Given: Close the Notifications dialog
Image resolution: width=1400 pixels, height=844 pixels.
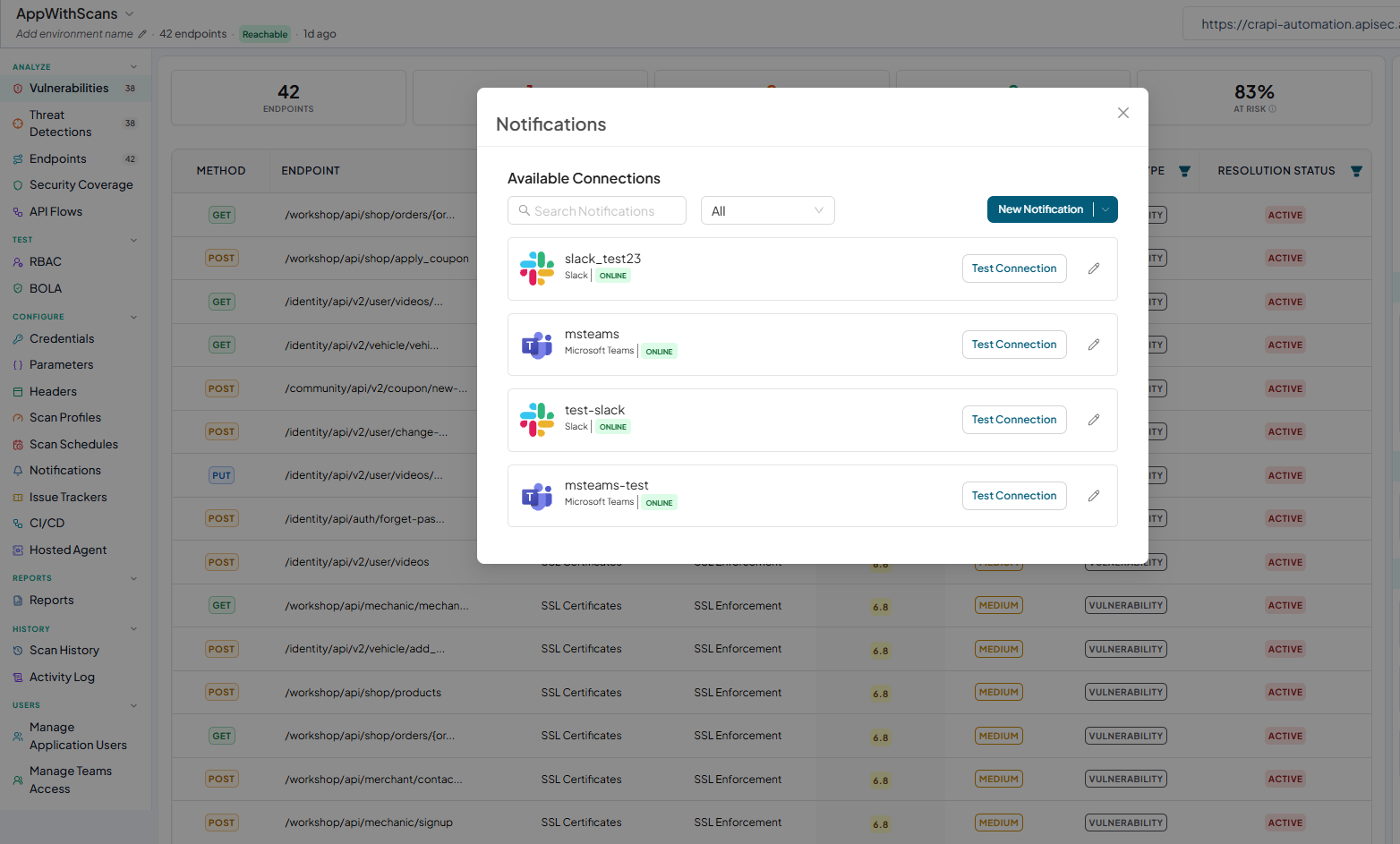Looking at the screenshot, I should (x=1123, y=113).
